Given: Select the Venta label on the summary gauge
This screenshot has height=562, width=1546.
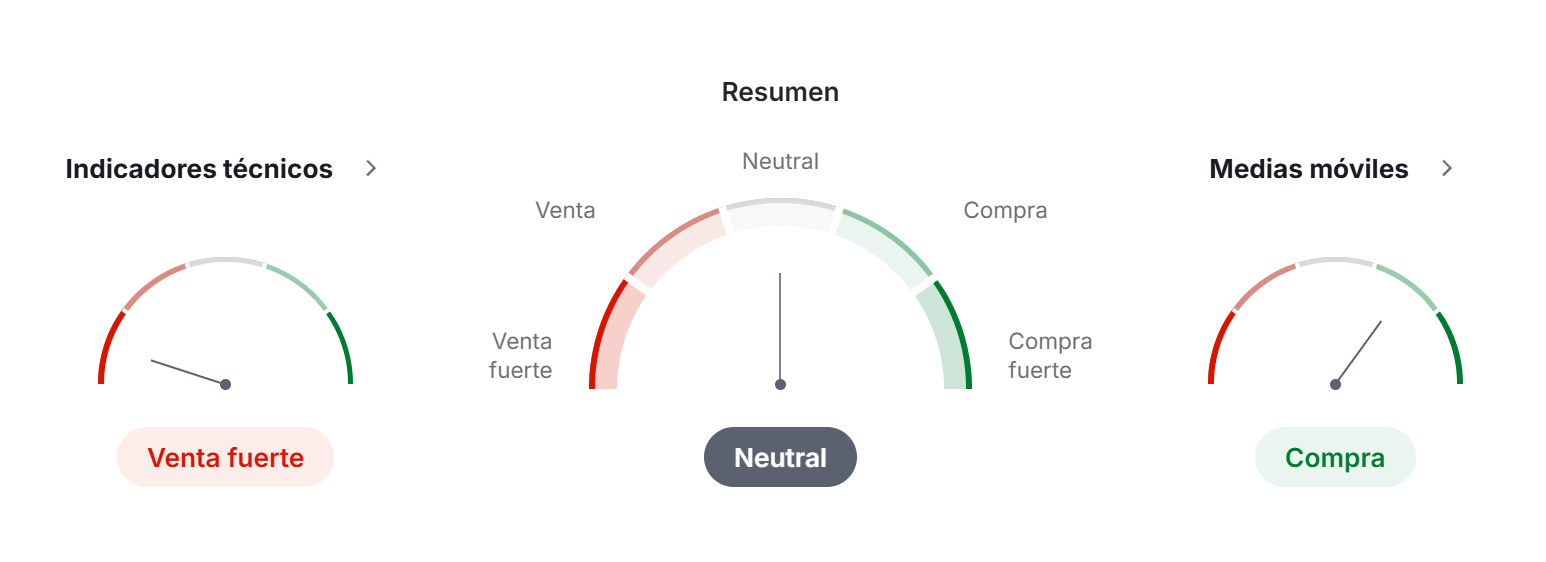Looking at the screenshot, I should pyautogui.click(x=565, y=210).
